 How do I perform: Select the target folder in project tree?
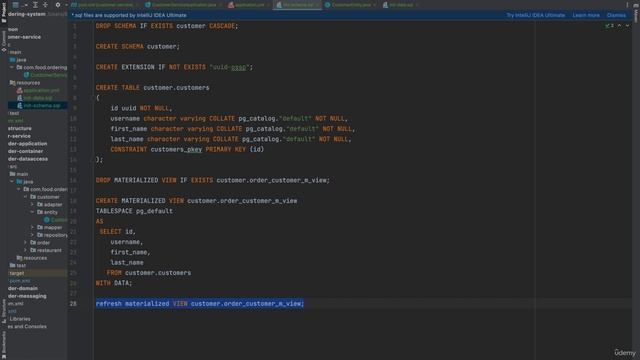point(17,273)
